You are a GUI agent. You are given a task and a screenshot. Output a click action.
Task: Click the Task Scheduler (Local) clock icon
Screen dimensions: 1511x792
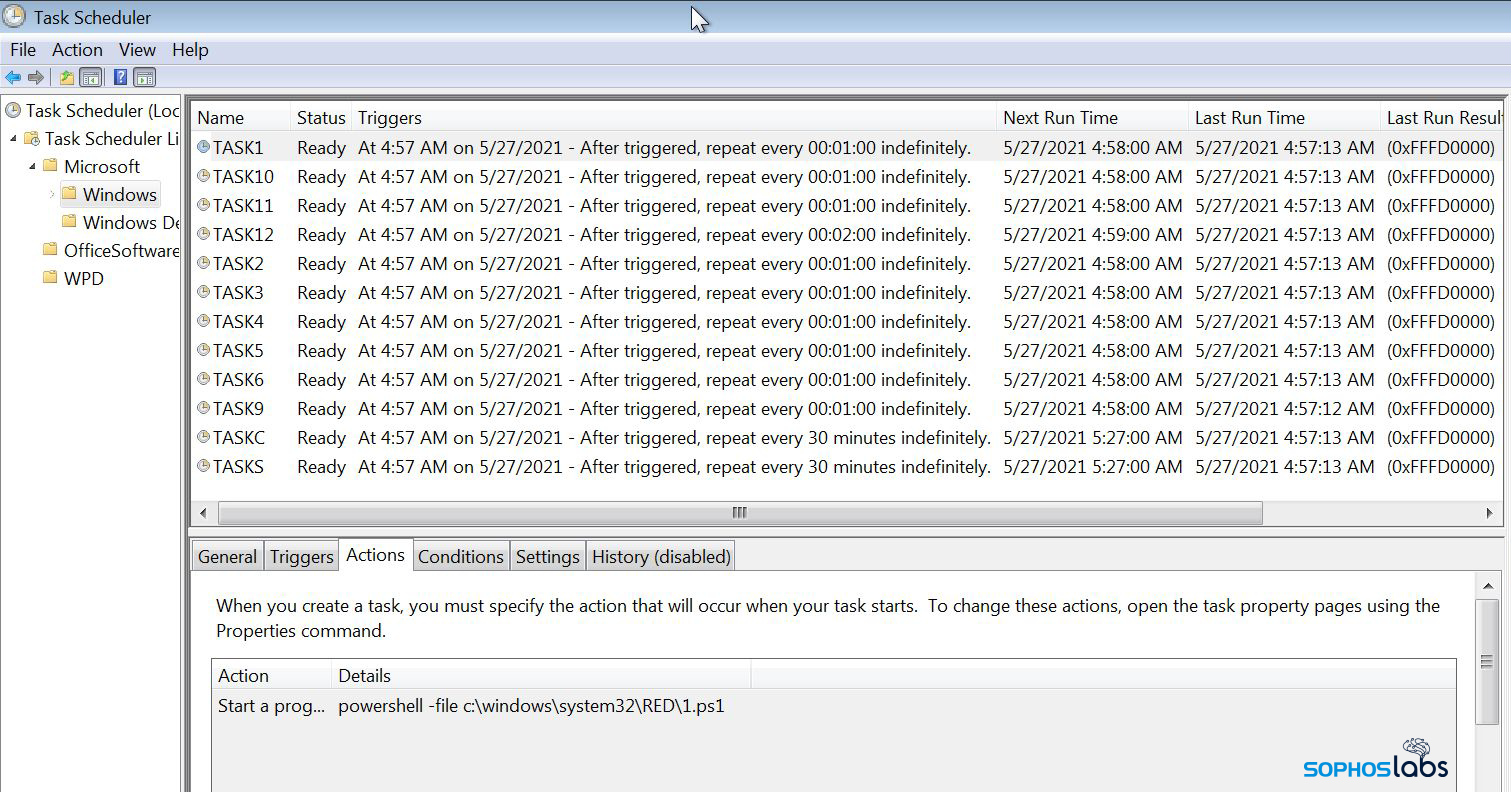pos(13,110)
